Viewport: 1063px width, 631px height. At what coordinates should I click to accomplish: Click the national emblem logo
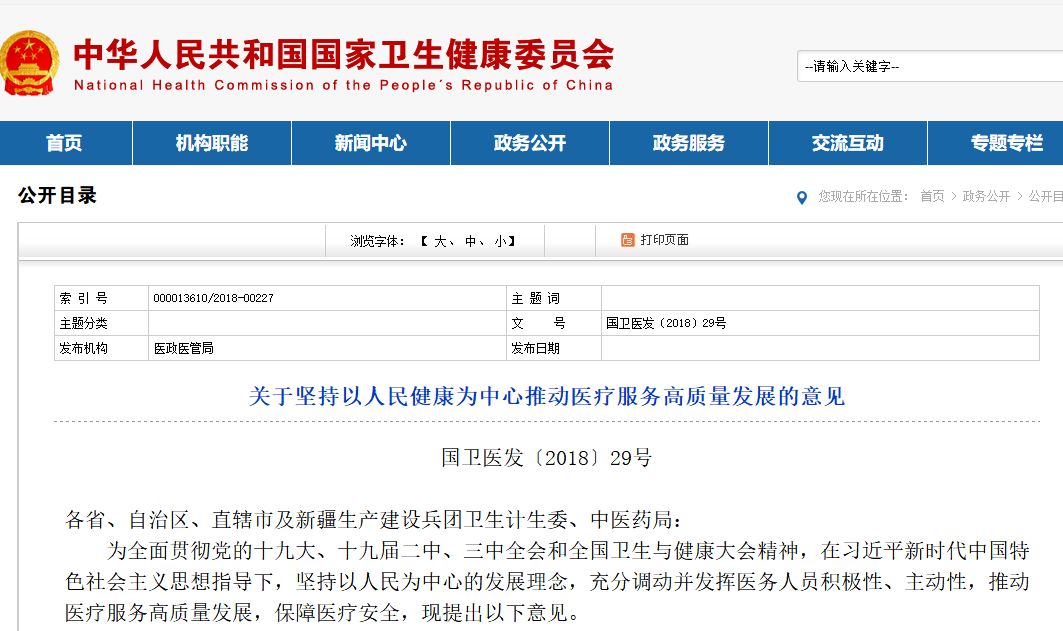click(x=29, y=63)
